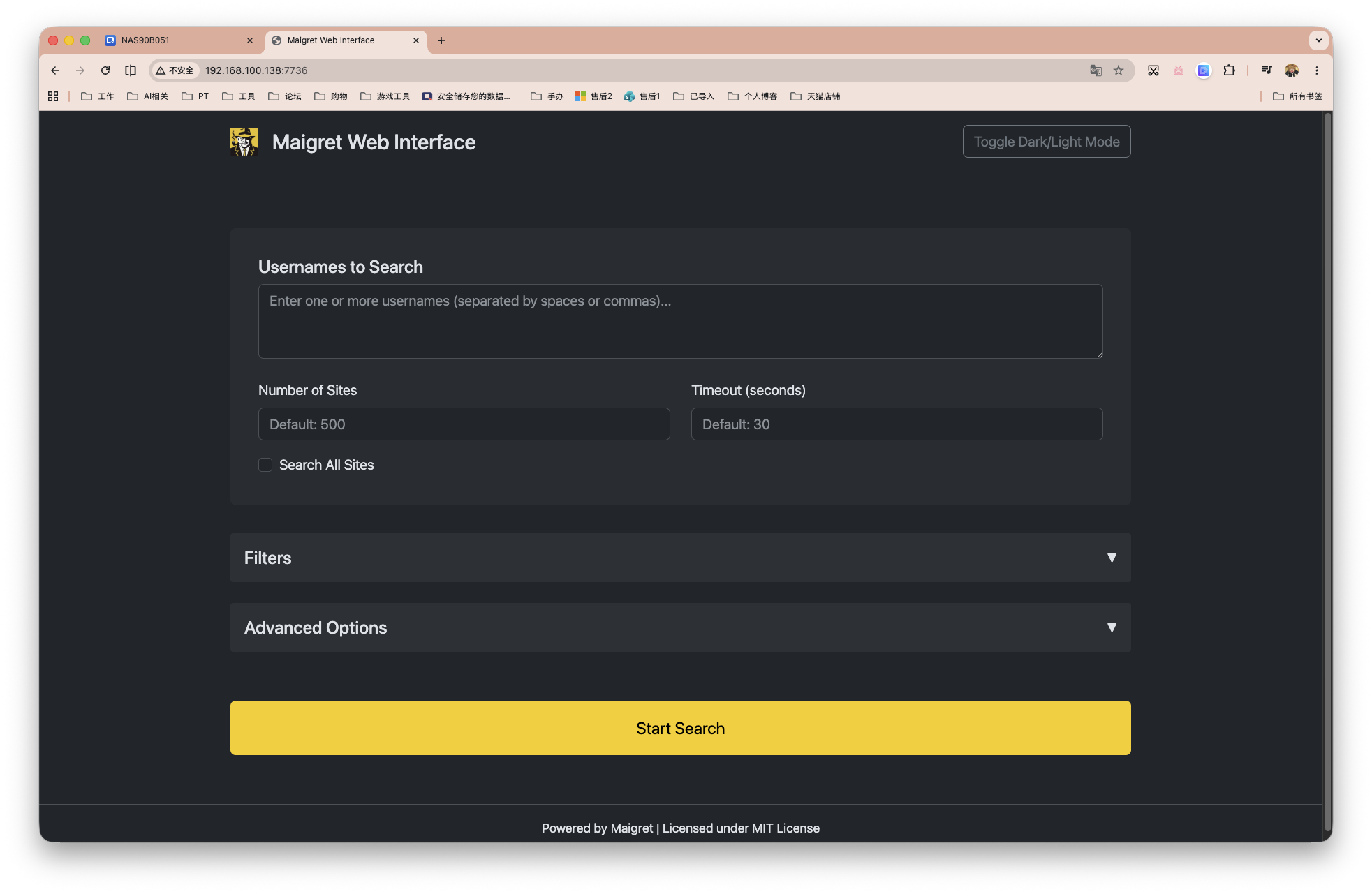Screen dimensions: 1372x894
Task: Click the media controls icon
Action: click(1267, 70)
